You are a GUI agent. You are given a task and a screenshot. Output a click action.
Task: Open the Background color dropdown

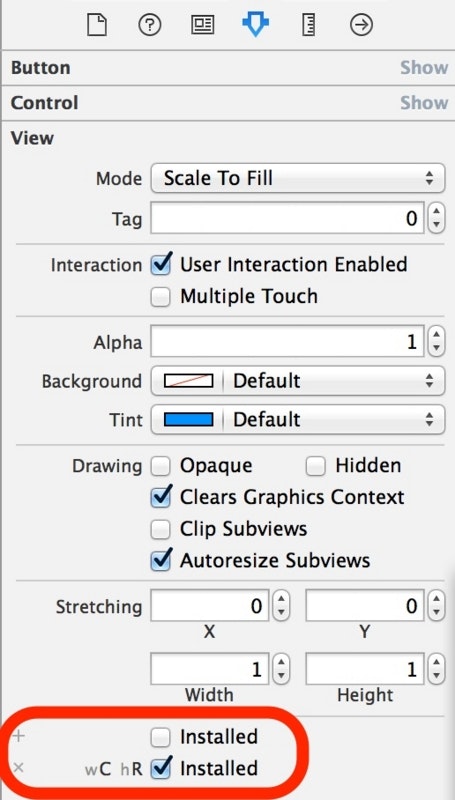pos(298,381)
